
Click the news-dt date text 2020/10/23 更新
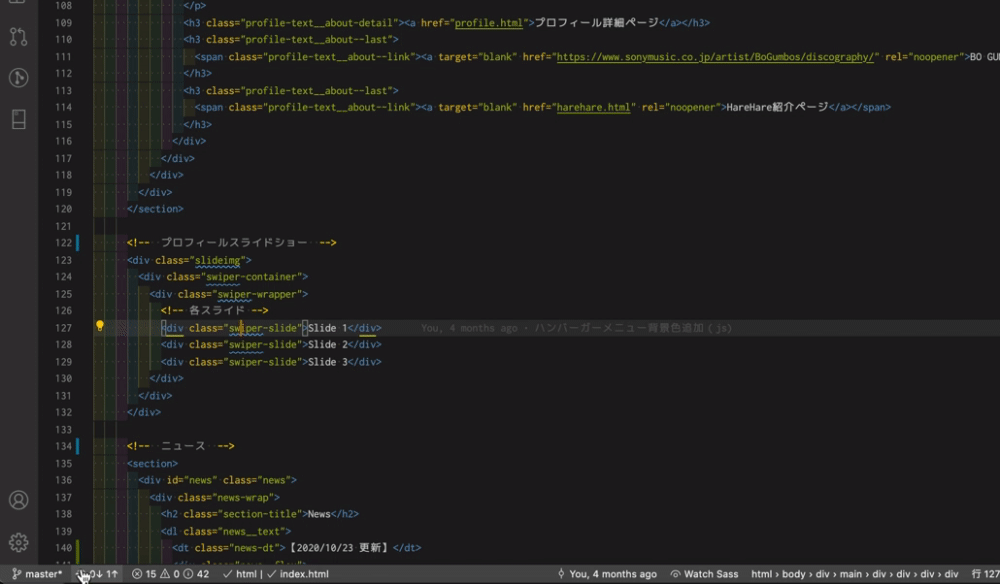coord(338,548)
